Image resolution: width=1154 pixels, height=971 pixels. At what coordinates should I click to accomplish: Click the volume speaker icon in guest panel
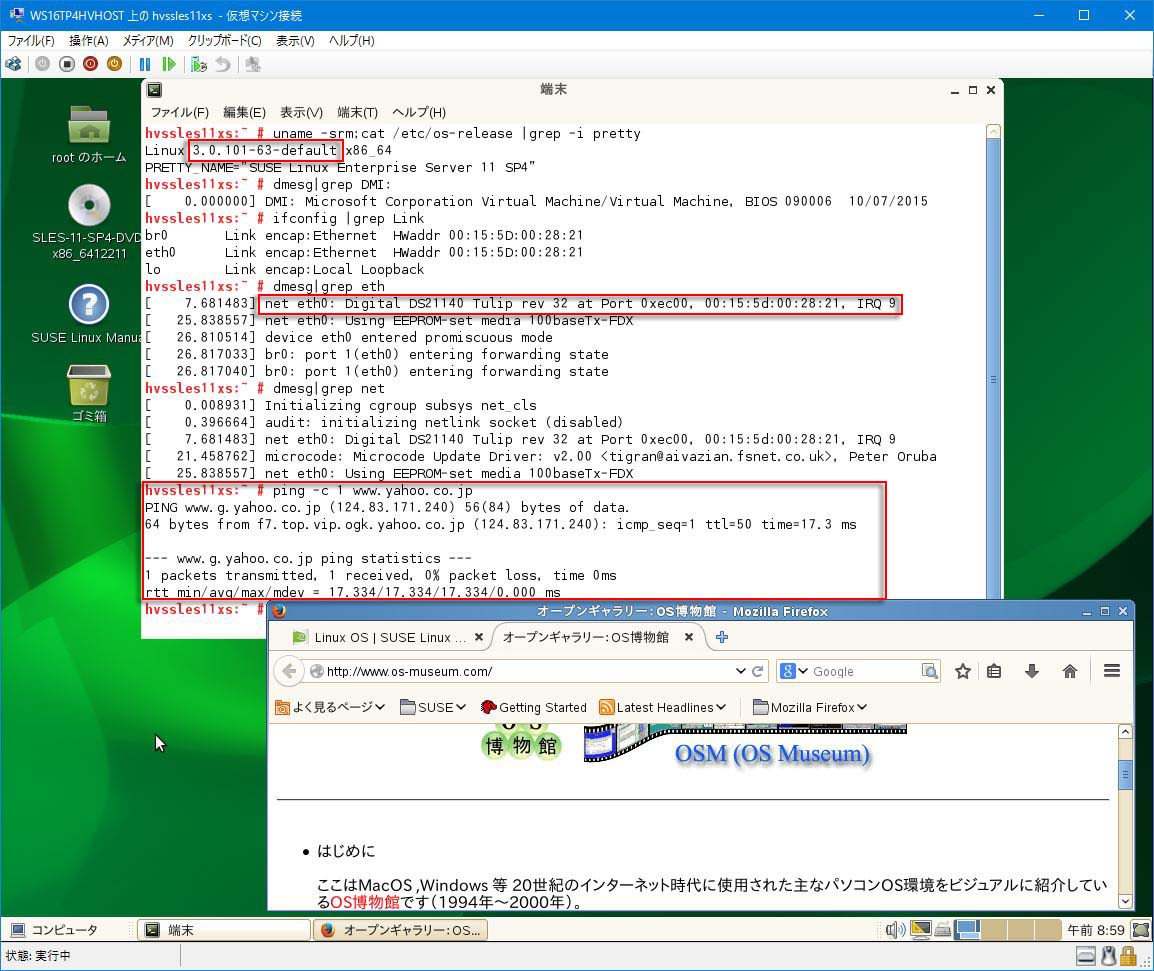click(x=895, y=930)
